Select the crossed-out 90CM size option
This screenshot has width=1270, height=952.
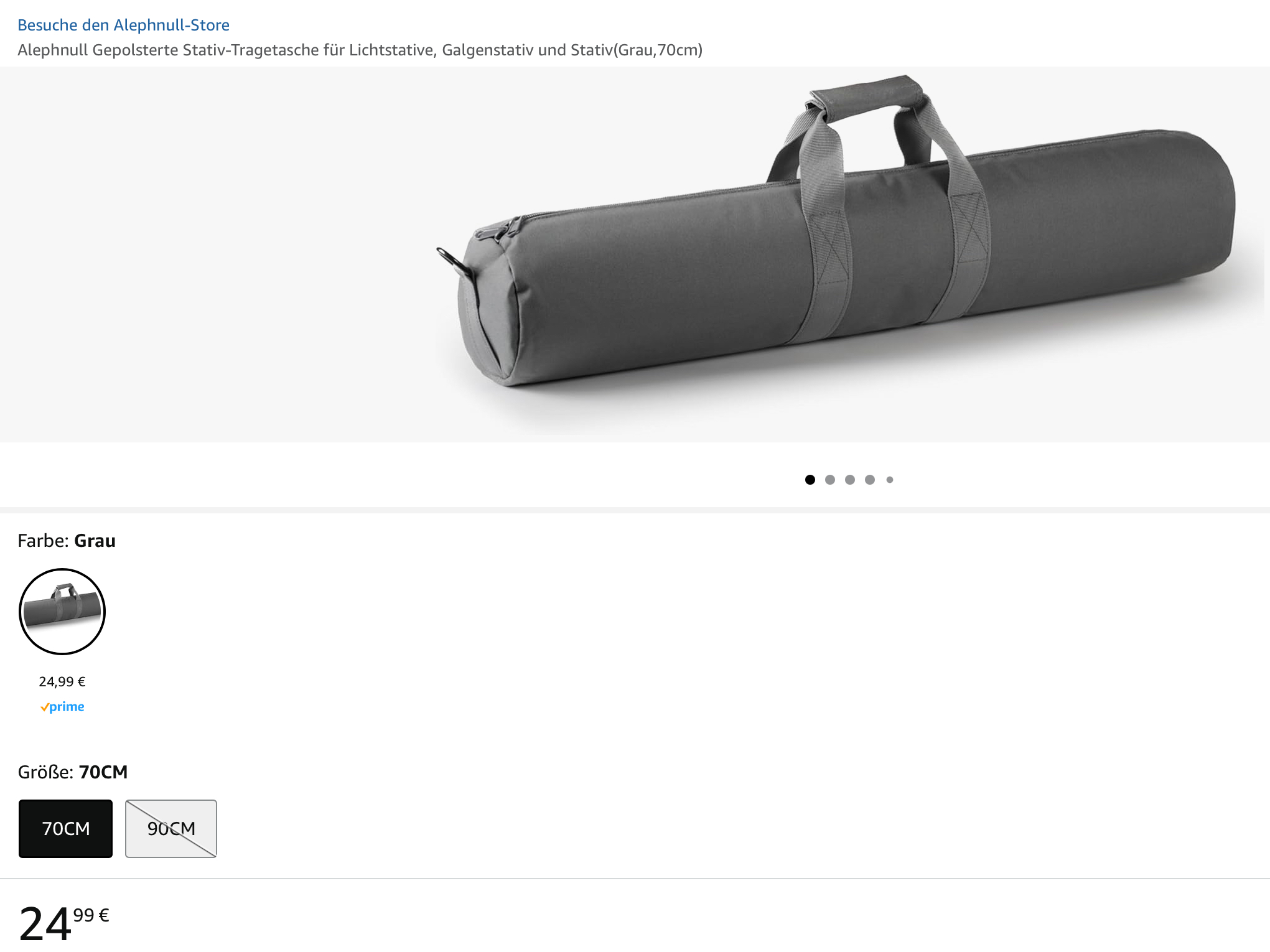(171, 828)
